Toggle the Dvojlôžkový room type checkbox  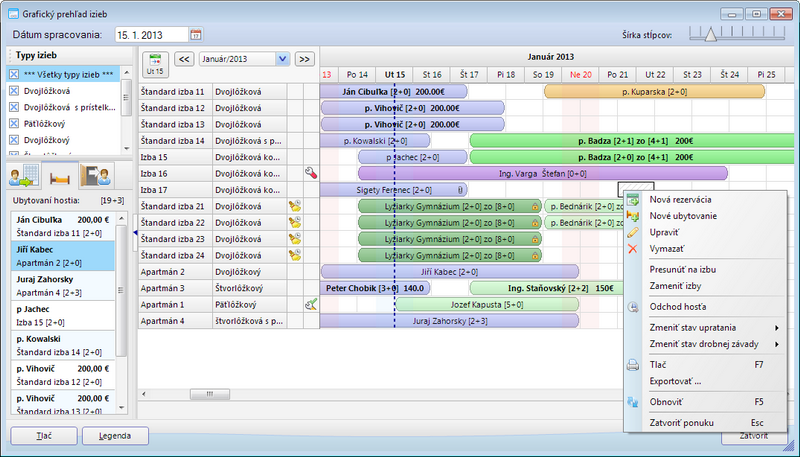point(14,140)
